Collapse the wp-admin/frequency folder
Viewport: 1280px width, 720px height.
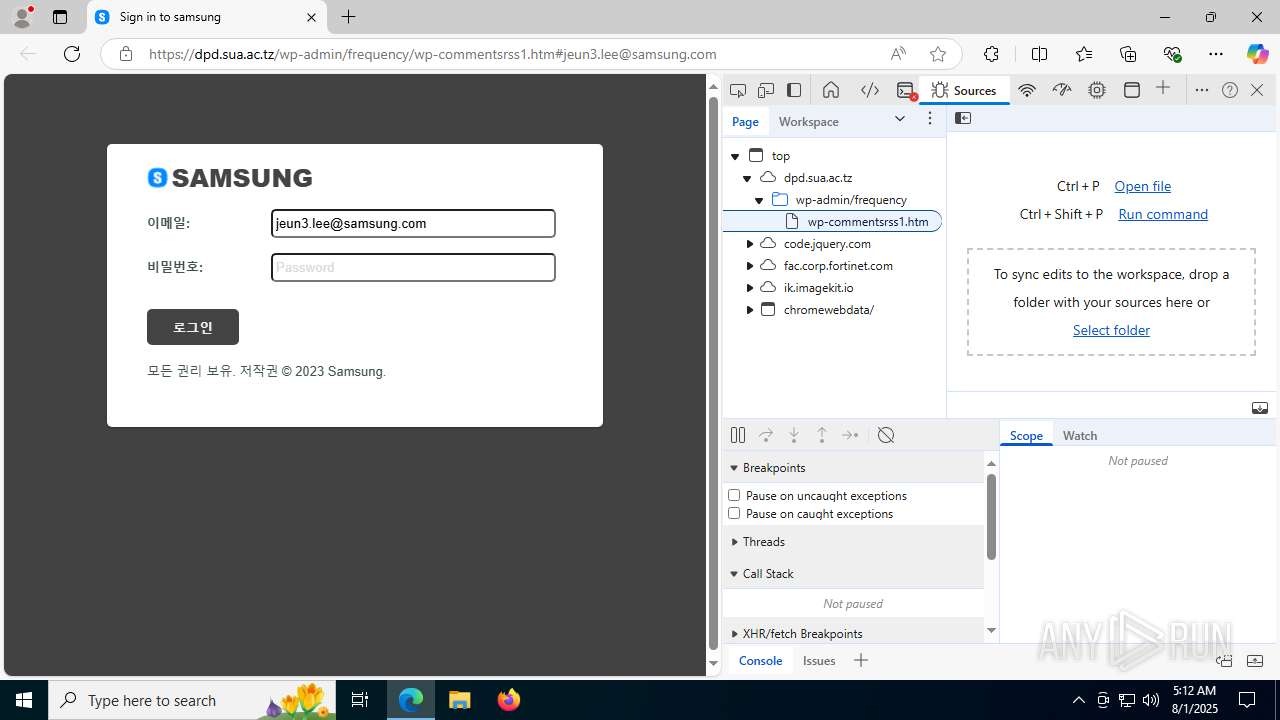coord(759,200)
